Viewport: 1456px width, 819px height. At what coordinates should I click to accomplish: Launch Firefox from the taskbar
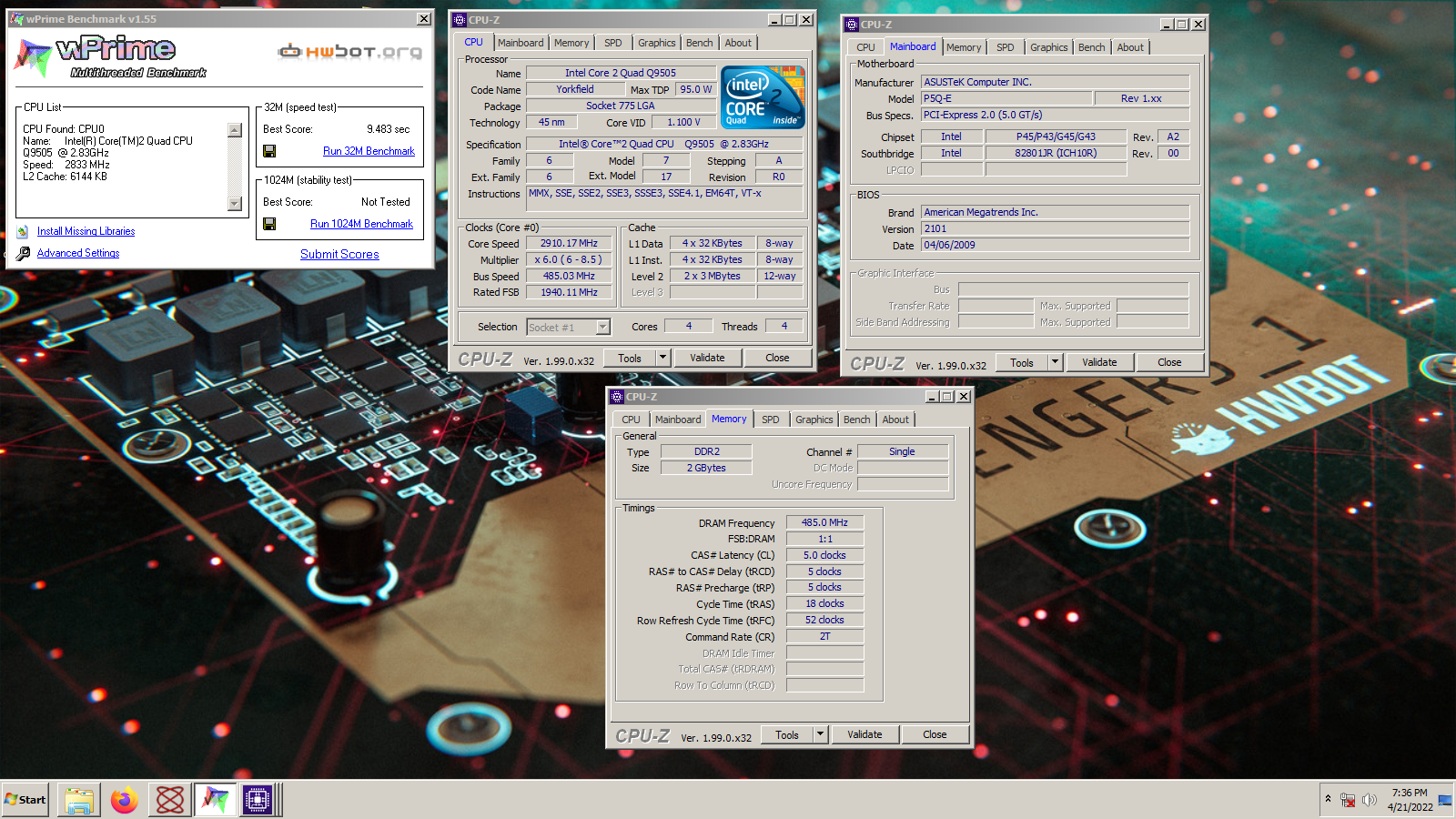[125, 800]
